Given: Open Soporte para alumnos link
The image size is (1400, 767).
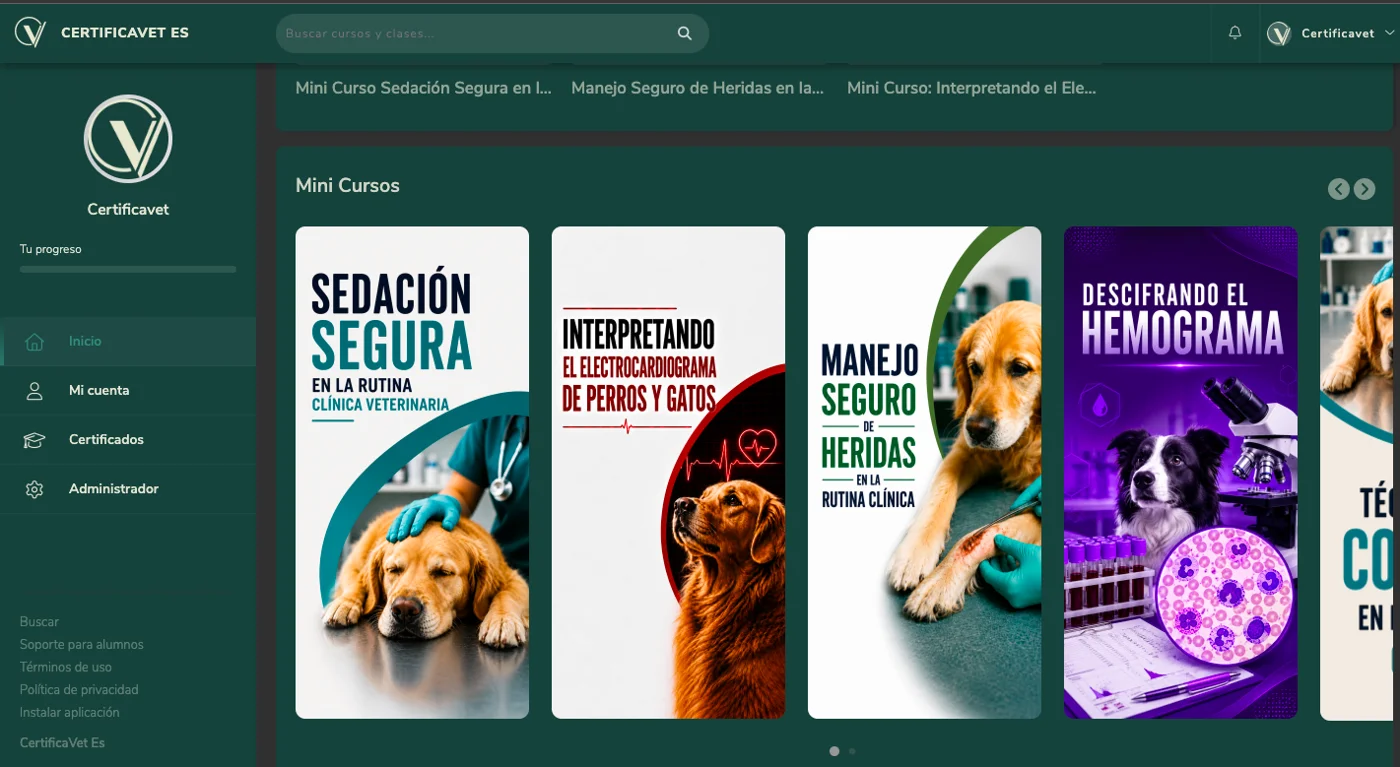Looking at the screenshot, I should point(82,645).
